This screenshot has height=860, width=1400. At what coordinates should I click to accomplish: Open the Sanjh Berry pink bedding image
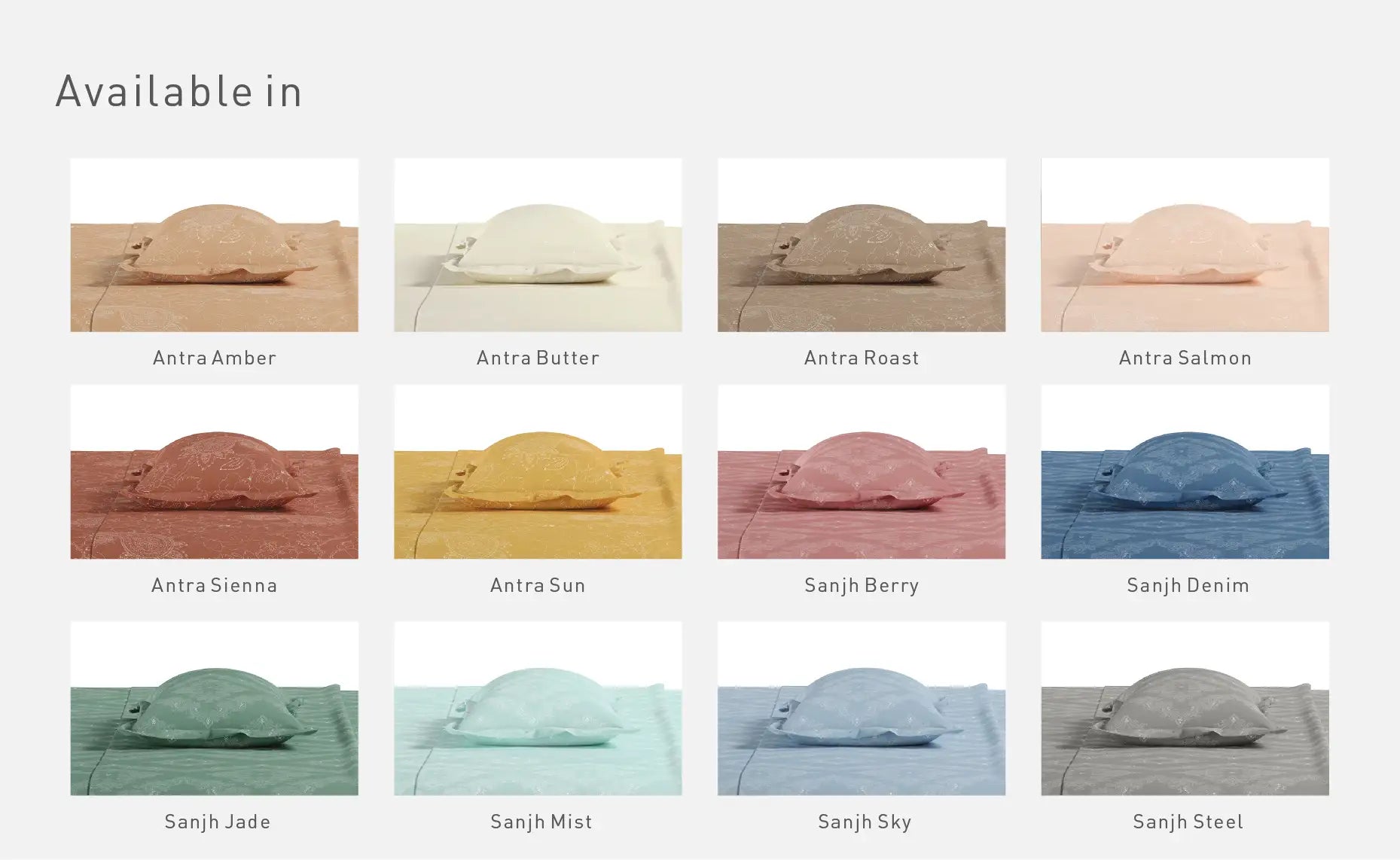click(862, 472)
